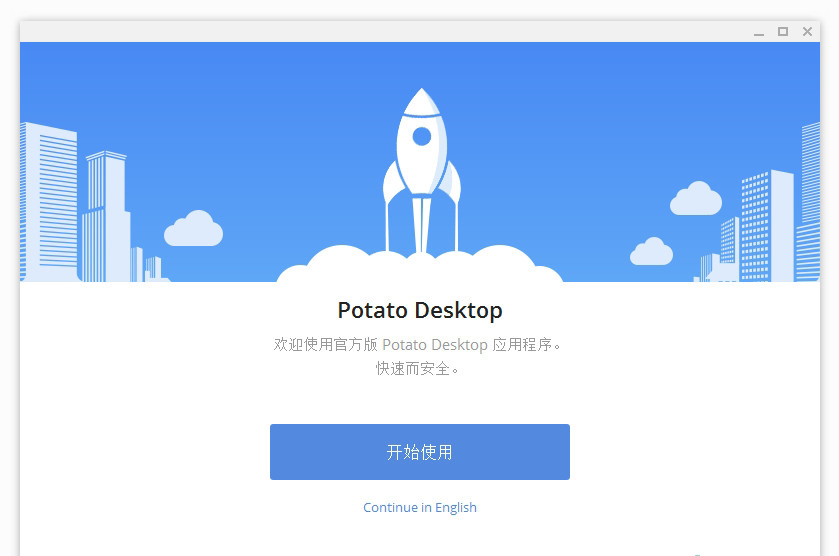Screen dimensions: 839x556
Task: Click the tall striped skyscraper at far left
Action: [49, 202]
